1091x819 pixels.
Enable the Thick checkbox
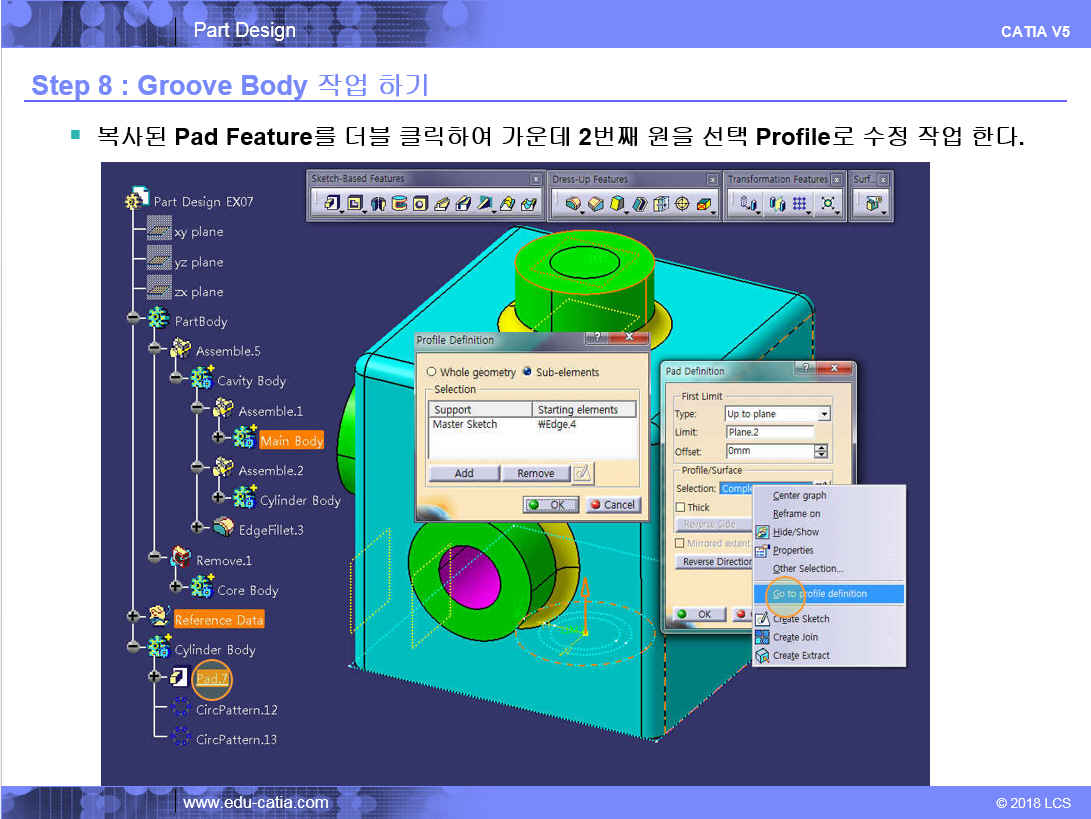(x=681, y=507)
